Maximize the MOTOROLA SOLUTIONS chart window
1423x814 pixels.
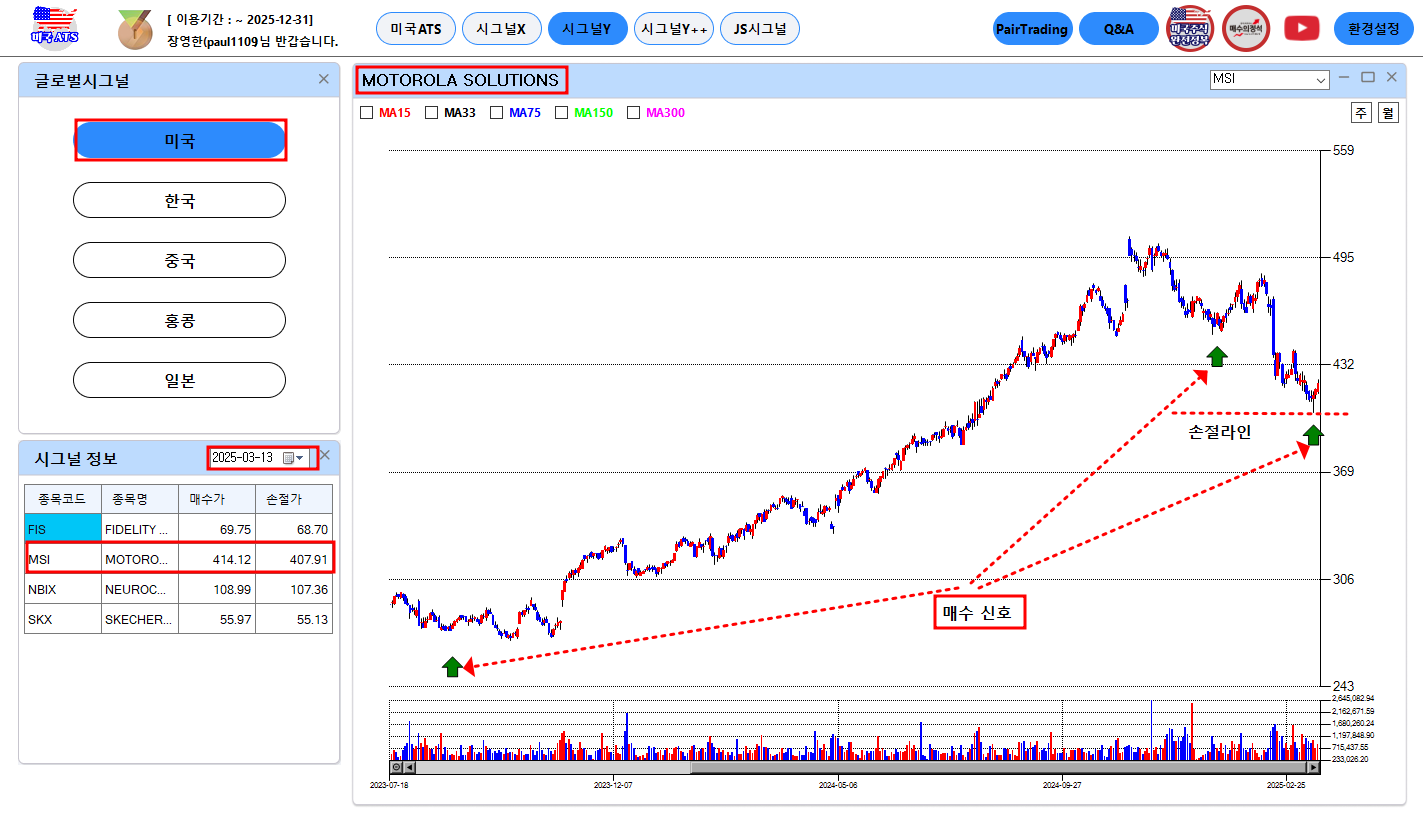[1368, 77]
